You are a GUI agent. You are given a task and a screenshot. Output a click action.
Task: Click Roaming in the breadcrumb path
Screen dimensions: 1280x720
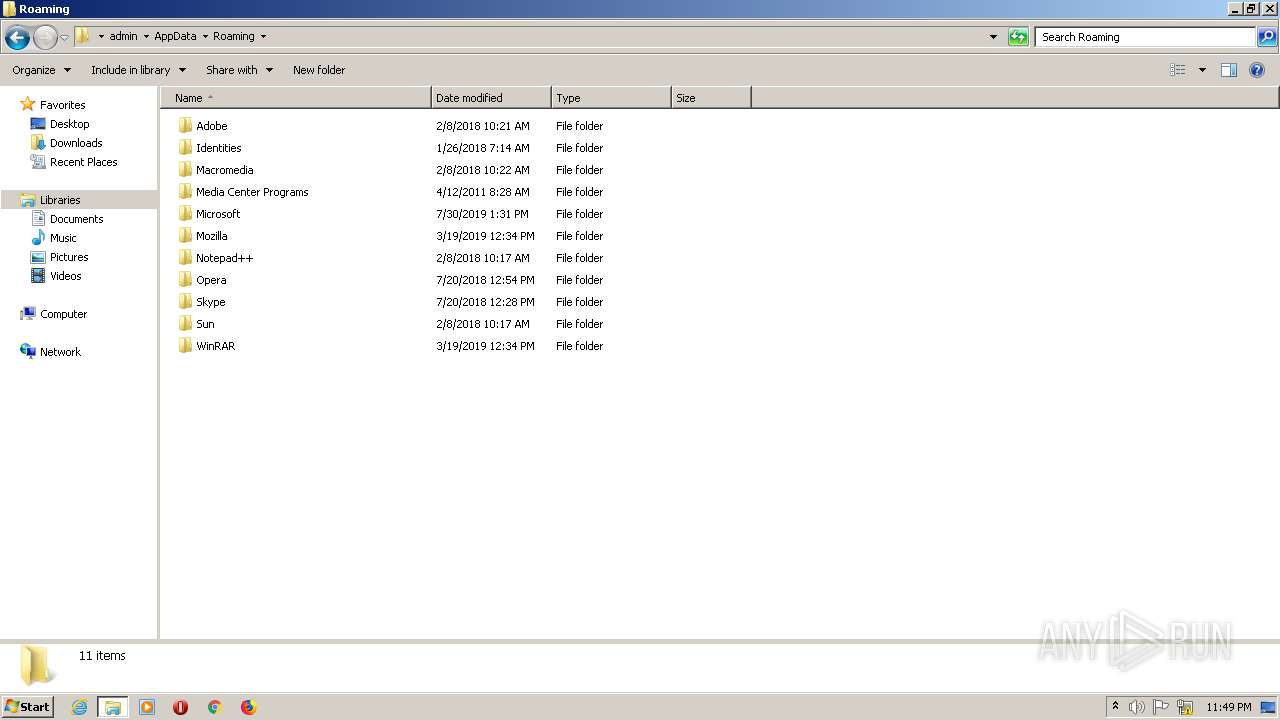tap(234, 36)
